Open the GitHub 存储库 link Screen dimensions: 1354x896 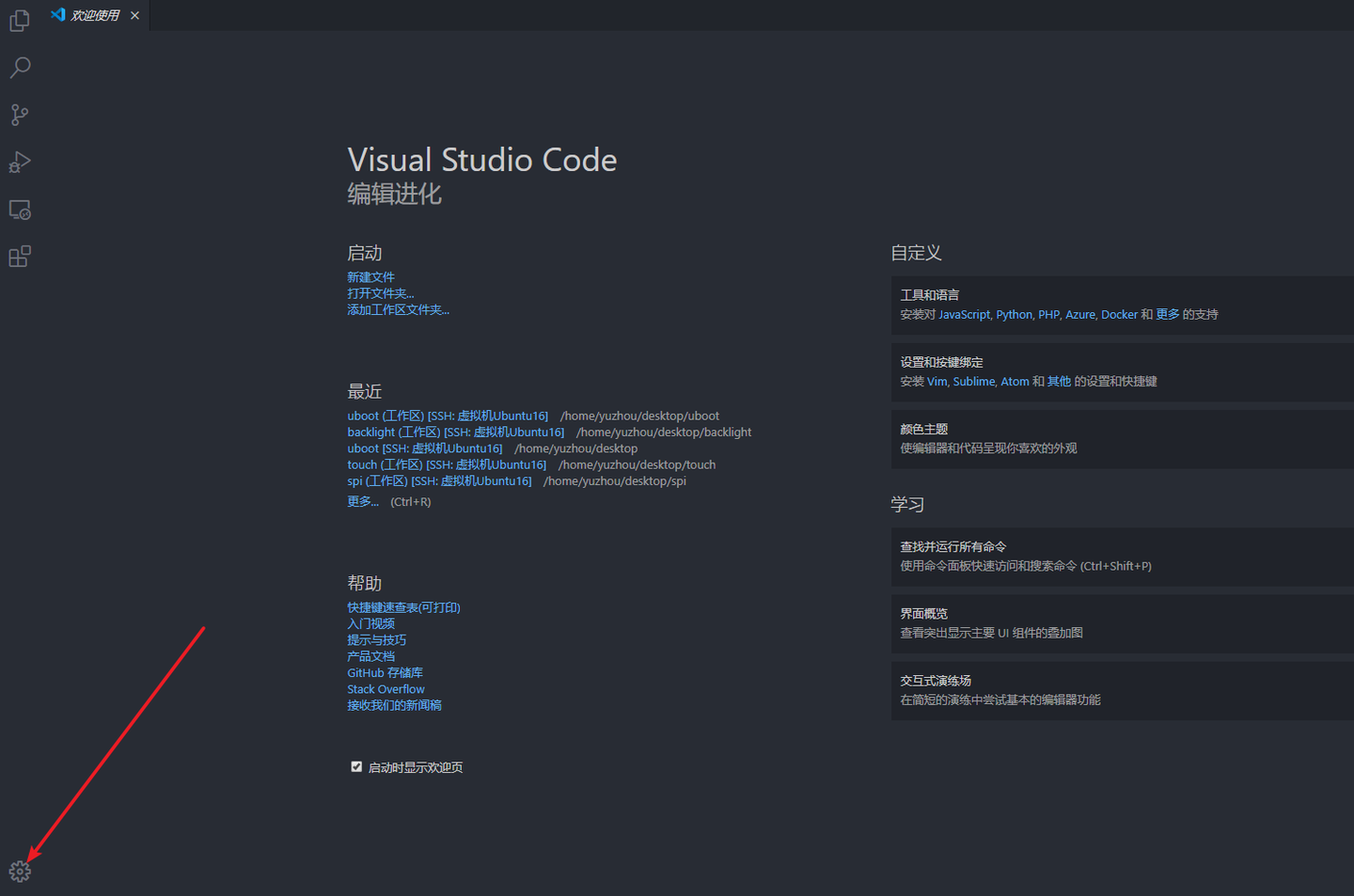[385, 672]
